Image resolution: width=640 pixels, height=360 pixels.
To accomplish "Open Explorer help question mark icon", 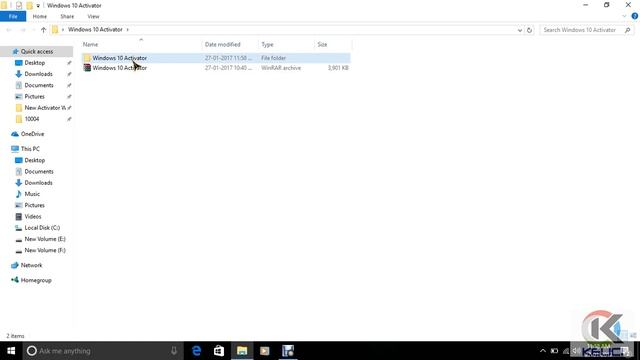I will 635,16.
